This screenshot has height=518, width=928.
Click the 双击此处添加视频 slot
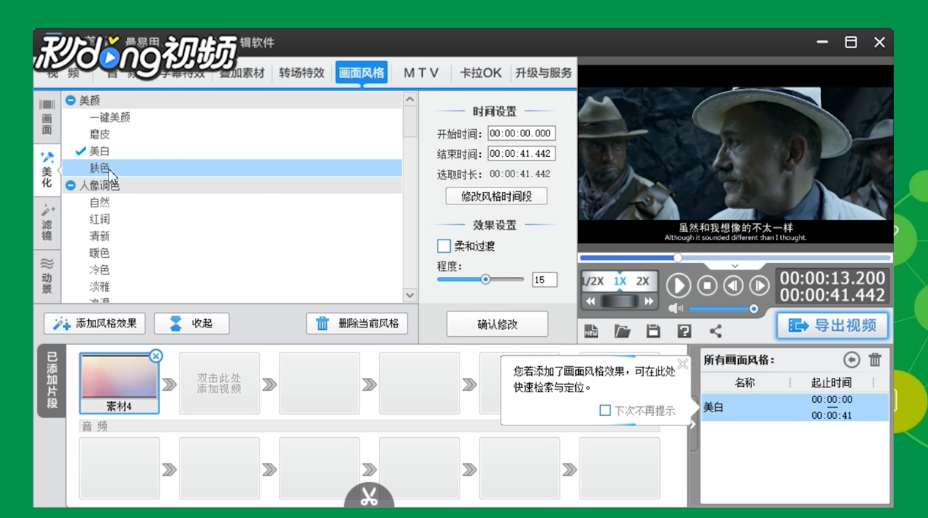point(219,383)
